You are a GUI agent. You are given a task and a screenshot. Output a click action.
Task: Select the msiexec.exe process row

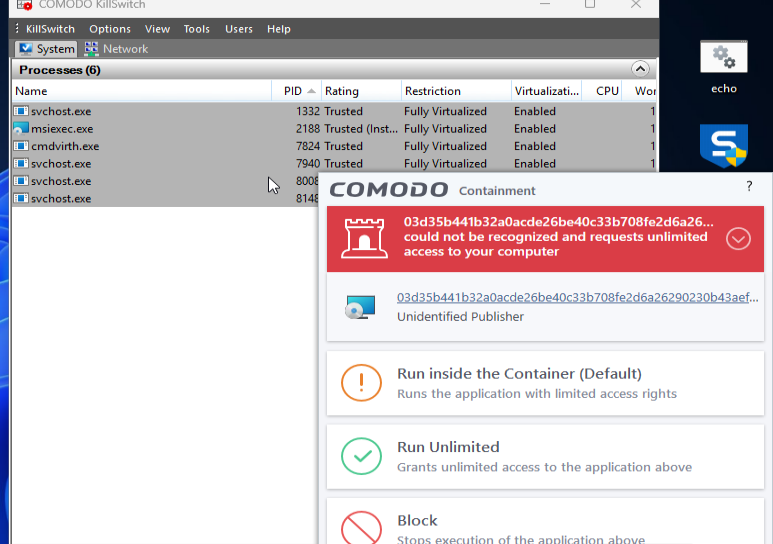coord(334,129)
